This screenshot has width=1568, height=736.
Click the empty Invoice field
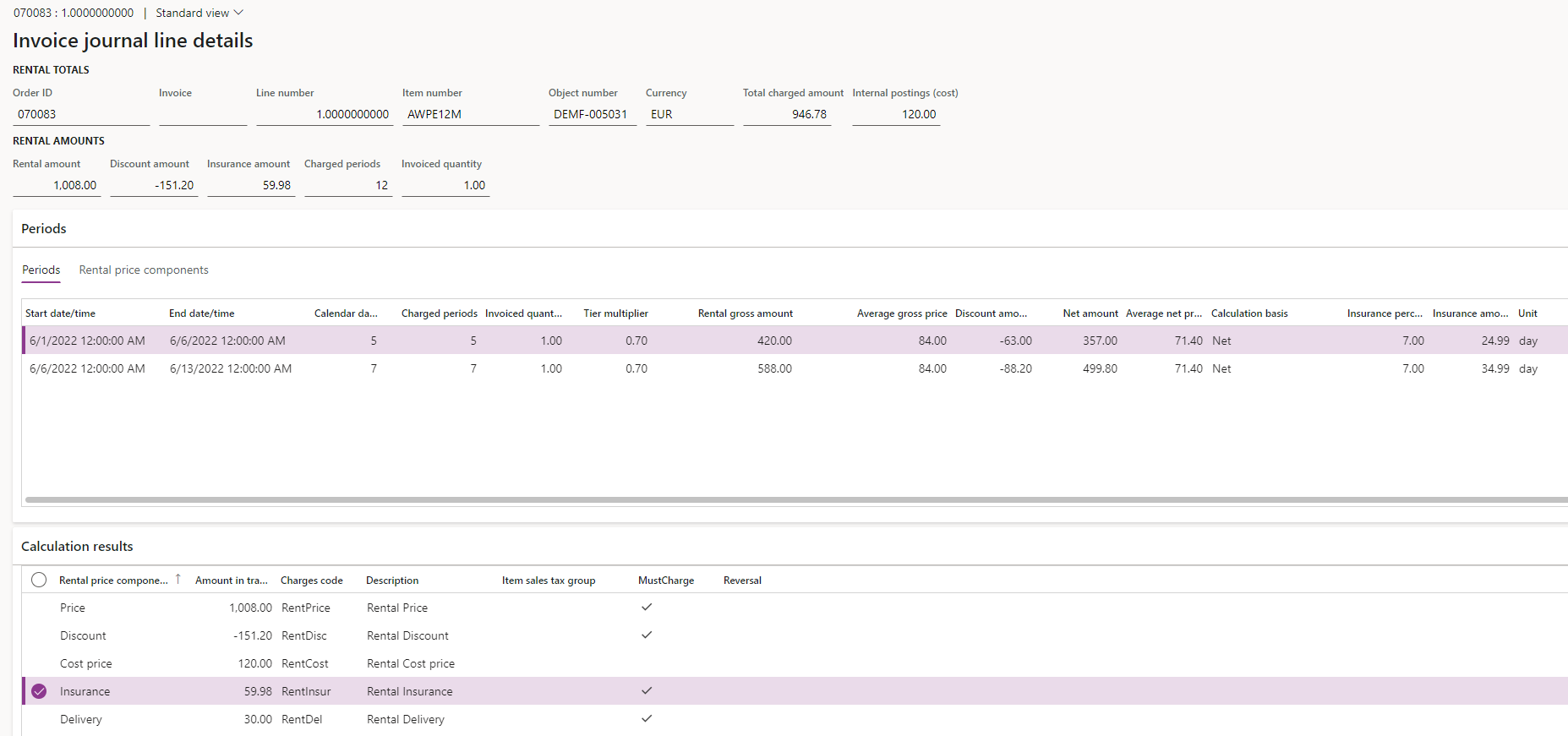pos(203,114)
